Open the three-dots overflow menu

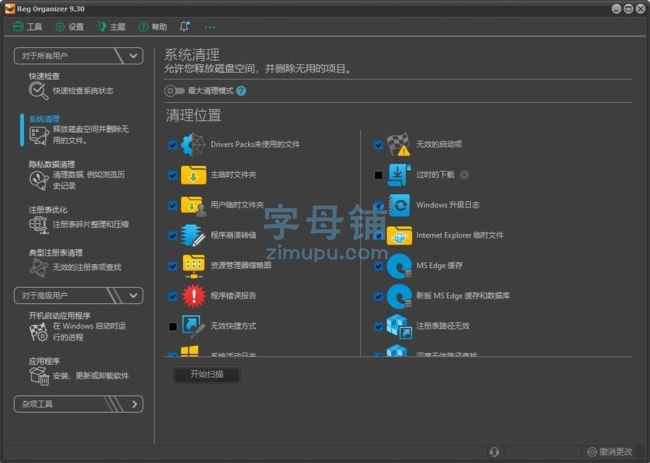click(x=210, y=27)
